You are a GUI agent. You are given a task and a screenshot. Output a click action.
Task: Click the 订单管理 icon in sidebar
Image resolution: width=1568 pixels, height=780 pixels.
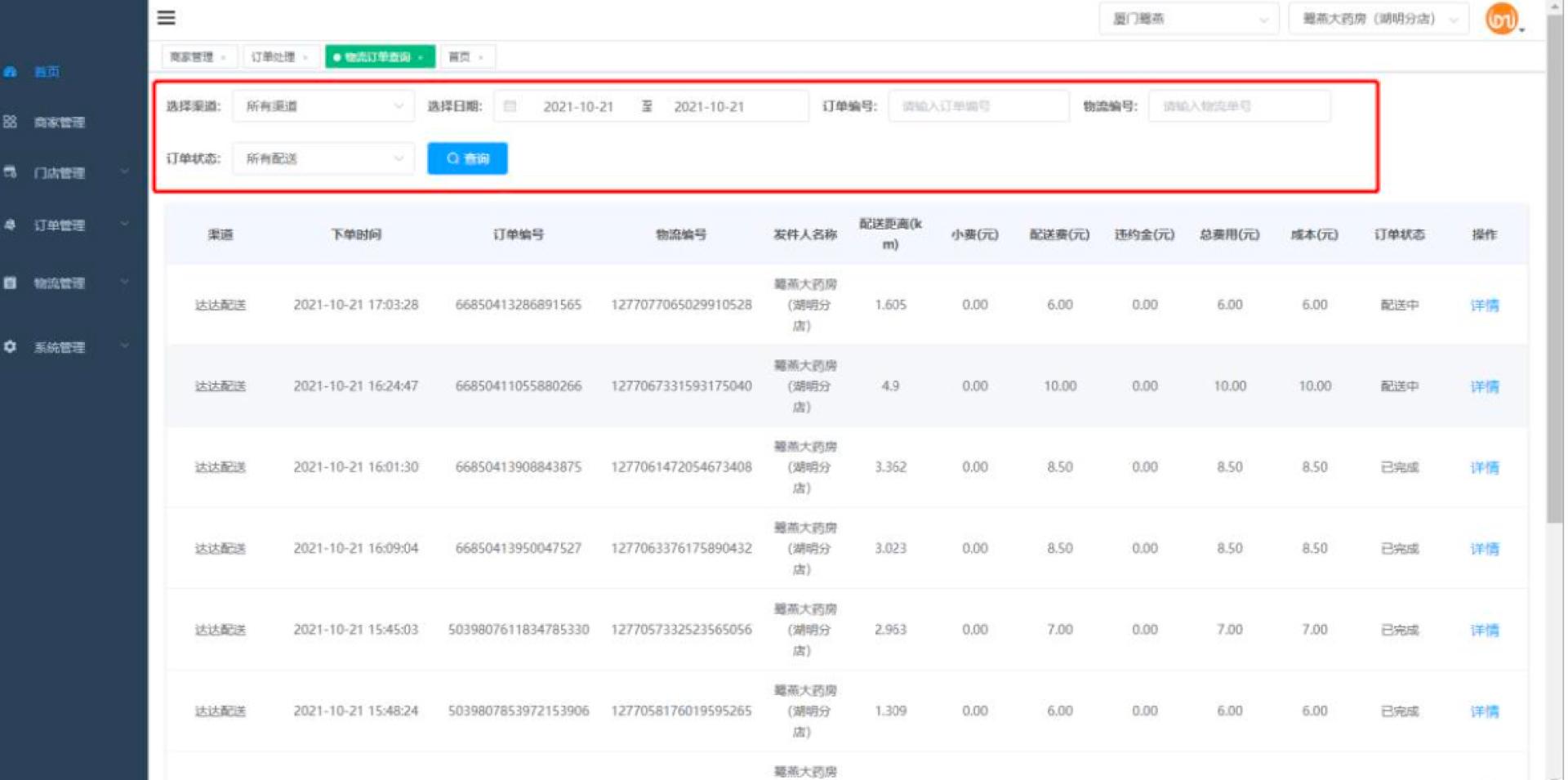tap(11, 225)
